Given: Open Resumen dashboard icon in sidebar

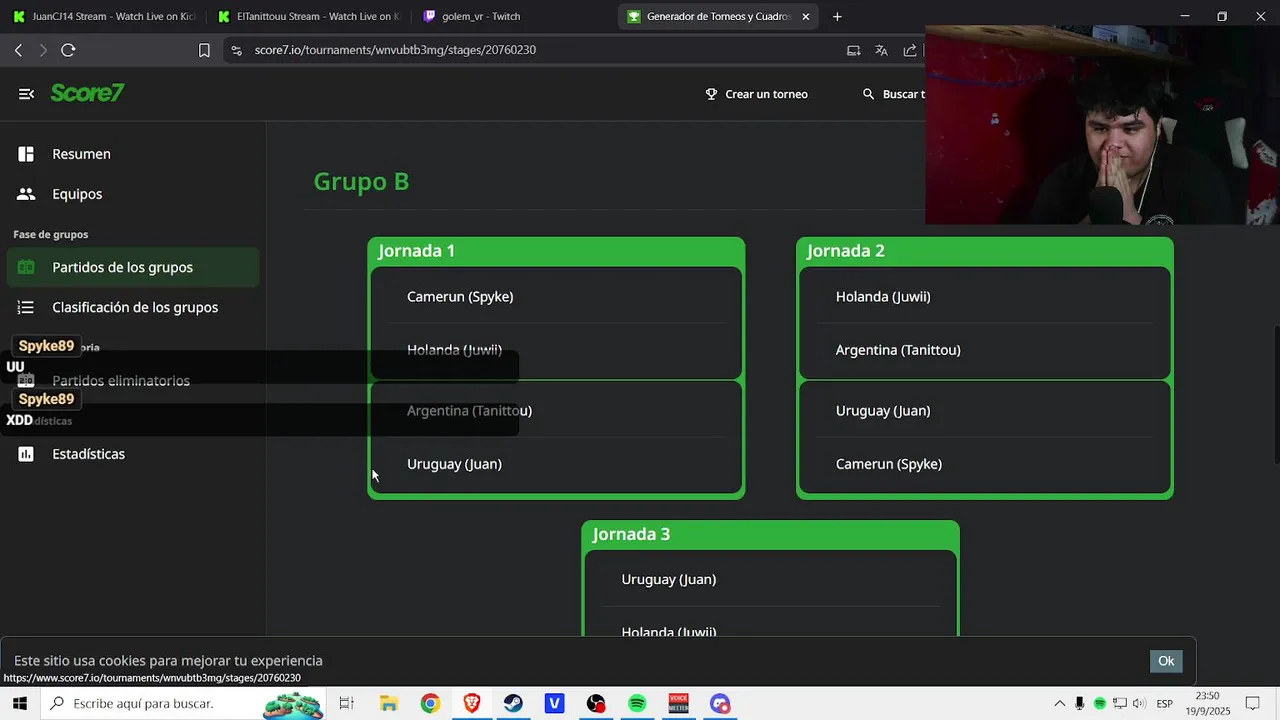Looking at the screenshot, I should click(26, 154).
